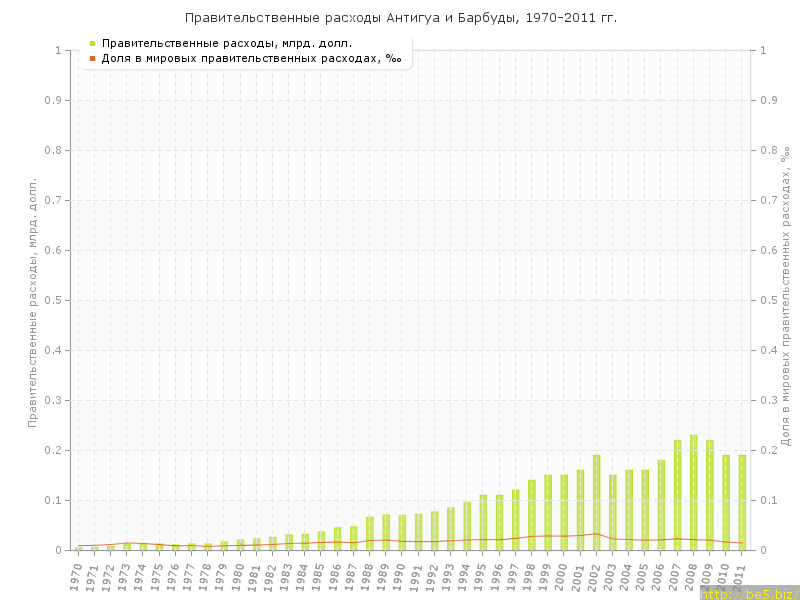Open the be5.biz watermark link
The width and height of the screenshot is (800, 600).
[748, 593]
